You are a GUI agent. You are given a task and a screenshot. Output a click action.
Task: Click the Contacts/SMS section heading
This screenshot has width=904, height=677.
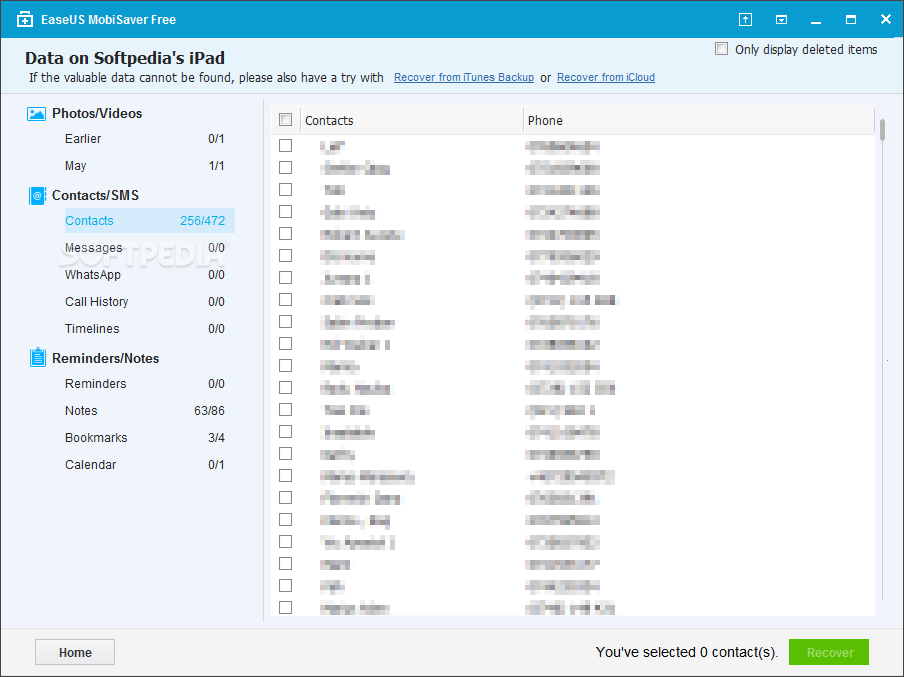(x=95, y=195)
